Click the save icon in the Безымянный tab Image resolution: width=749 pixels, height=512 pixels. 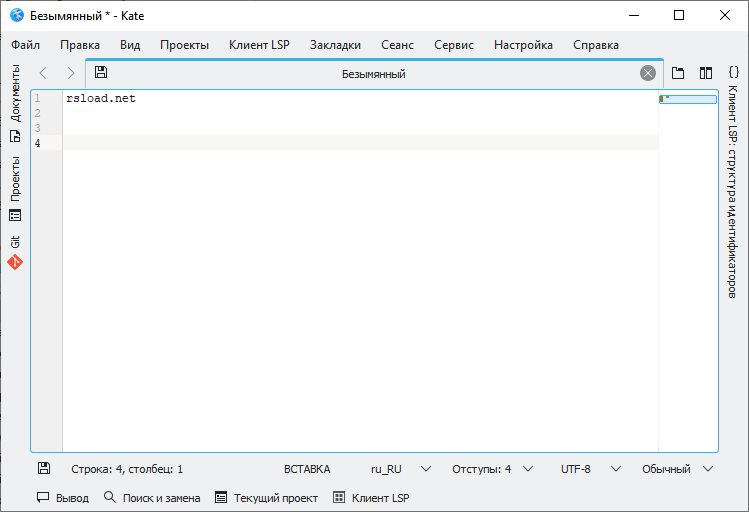pyautogui.click(x=101, y=72)
